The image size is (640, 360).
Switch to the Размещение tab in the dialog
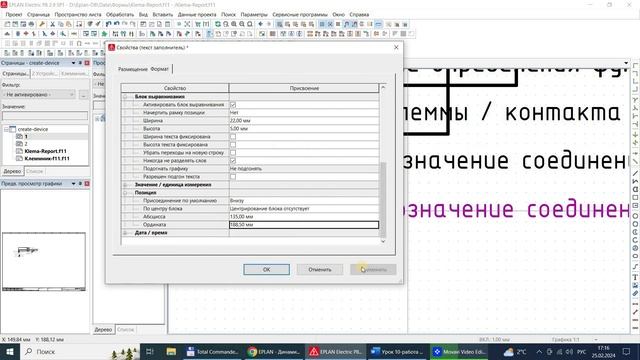(x=133, y=69)
